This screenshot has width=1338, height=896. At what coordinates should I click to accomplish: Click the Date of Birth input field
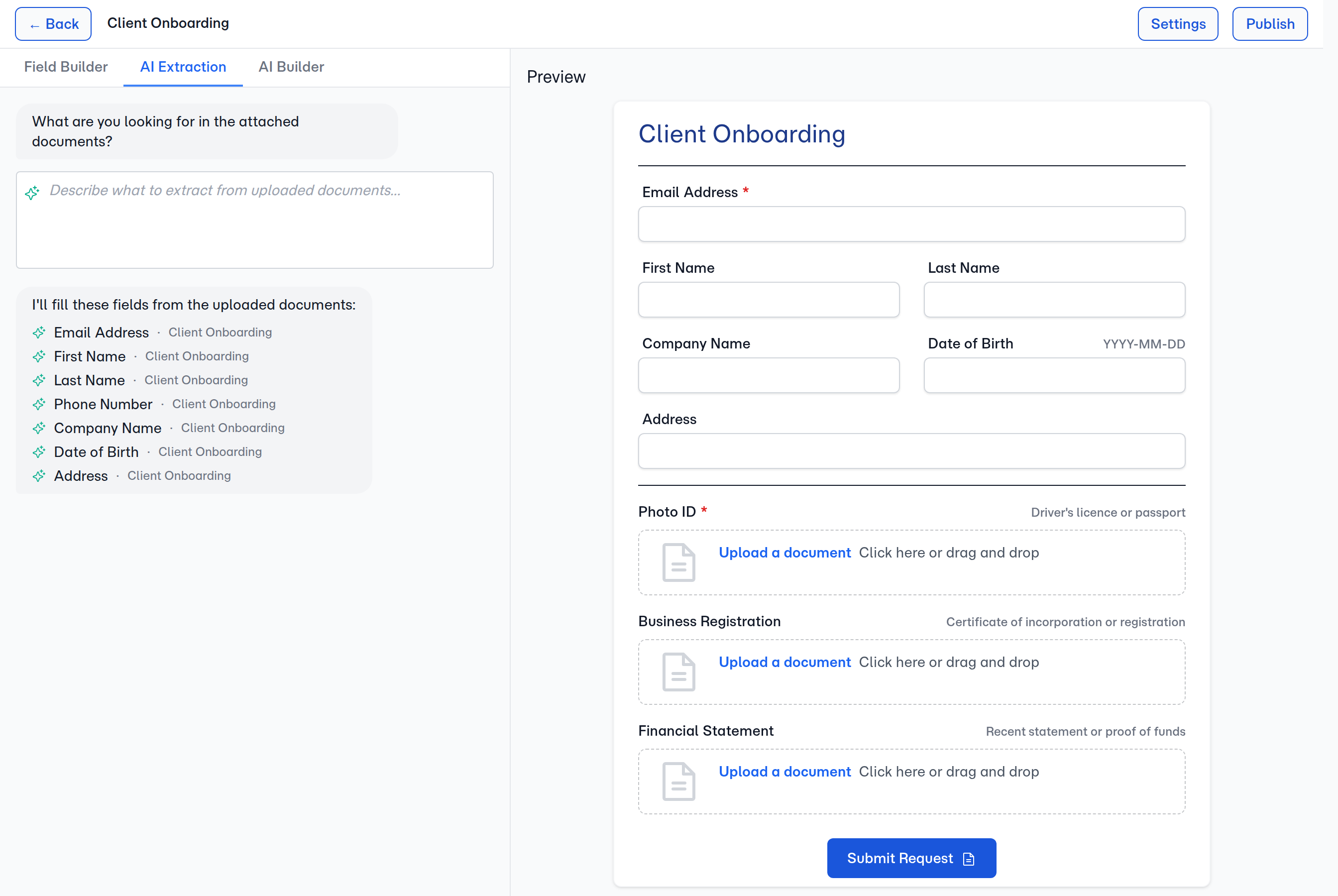pos(1054,375)
